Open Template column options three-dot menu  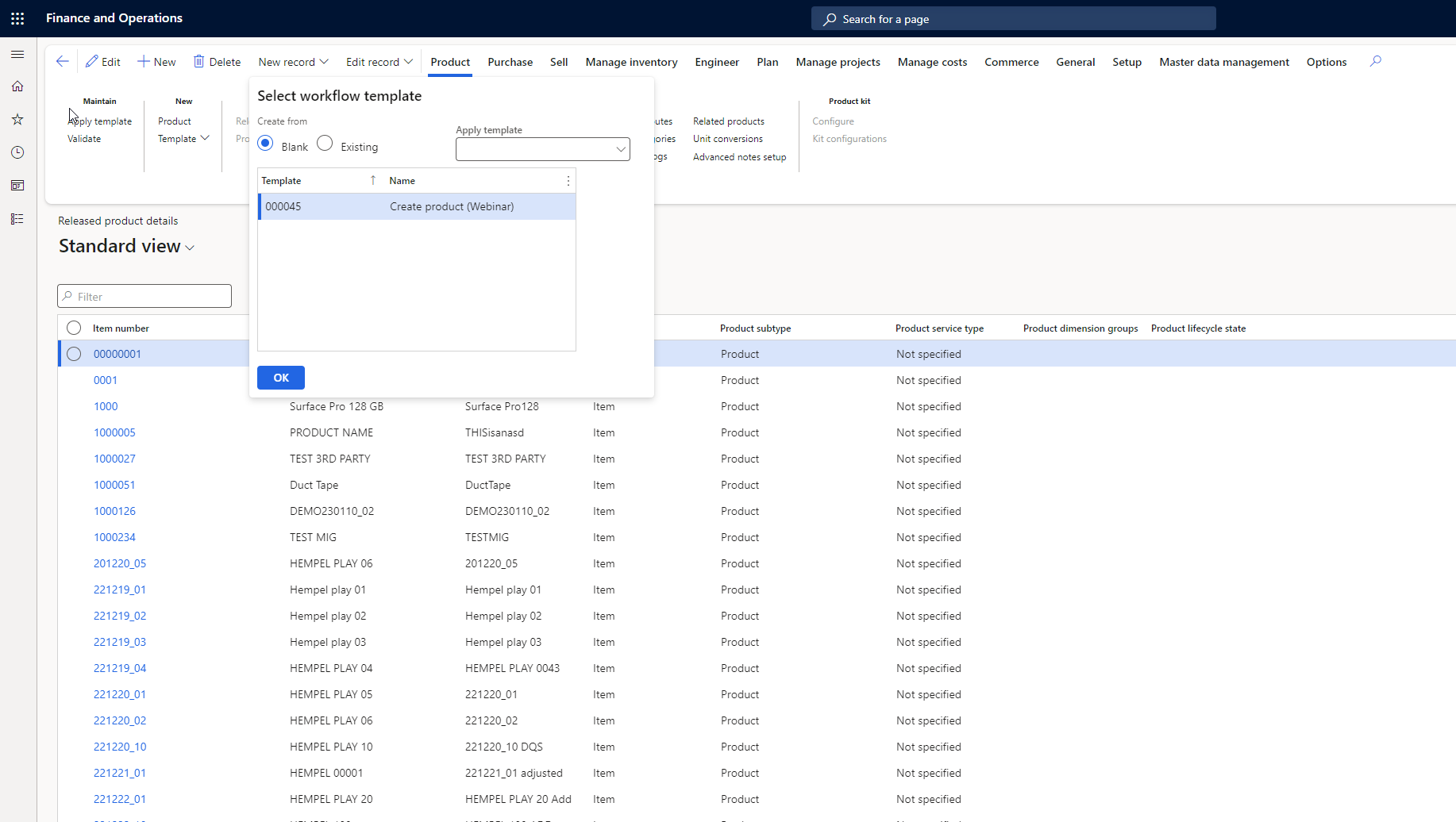coord(568,181)
